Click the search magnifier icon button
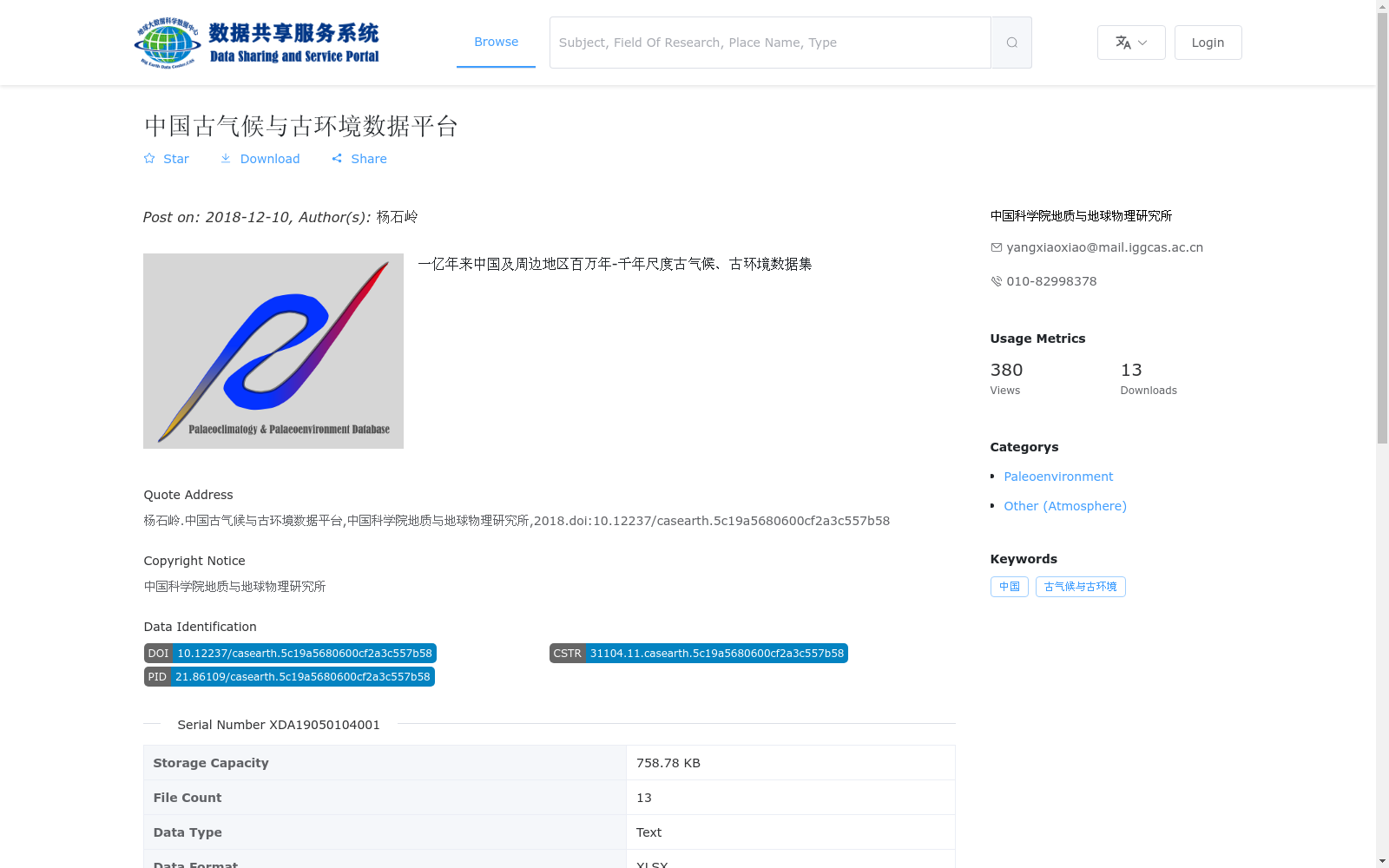 pyautogui.click(x=1011, y=43)
